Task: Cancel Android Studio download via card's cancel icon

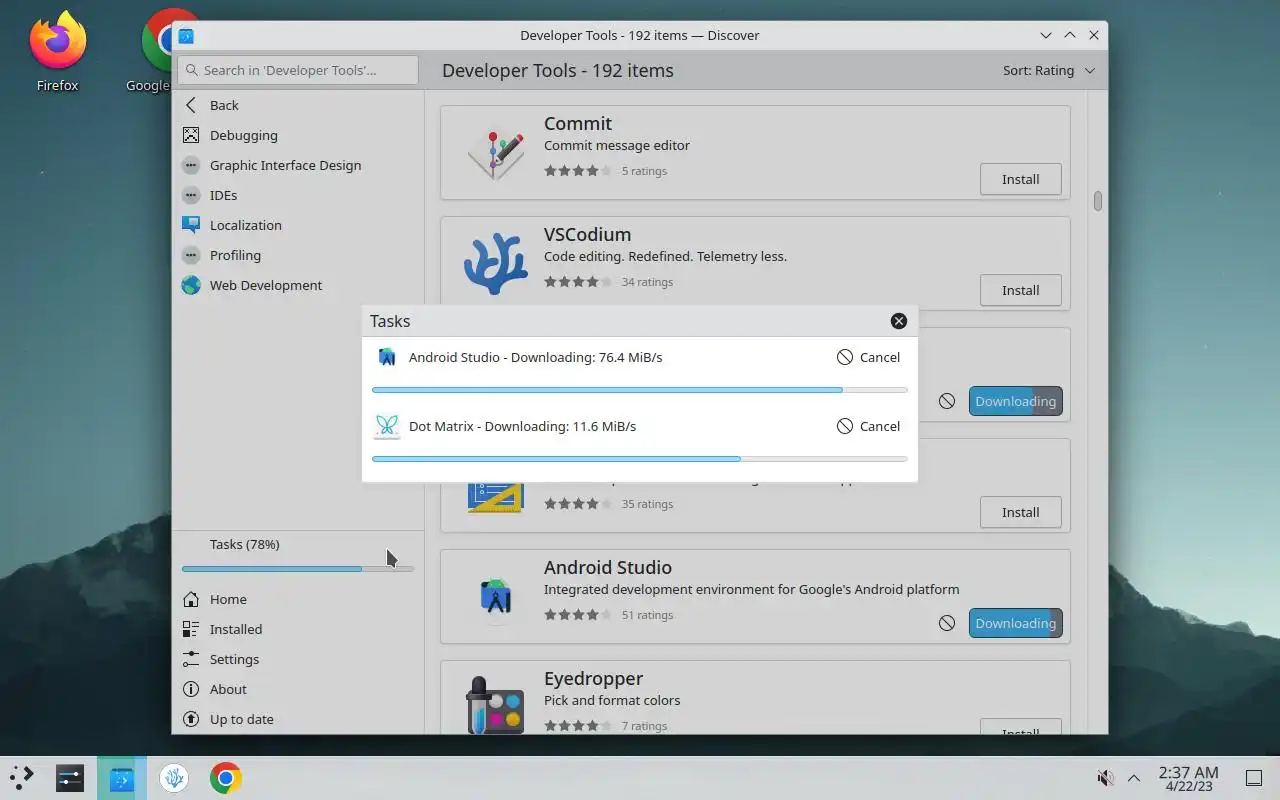Action: [947, 623]
